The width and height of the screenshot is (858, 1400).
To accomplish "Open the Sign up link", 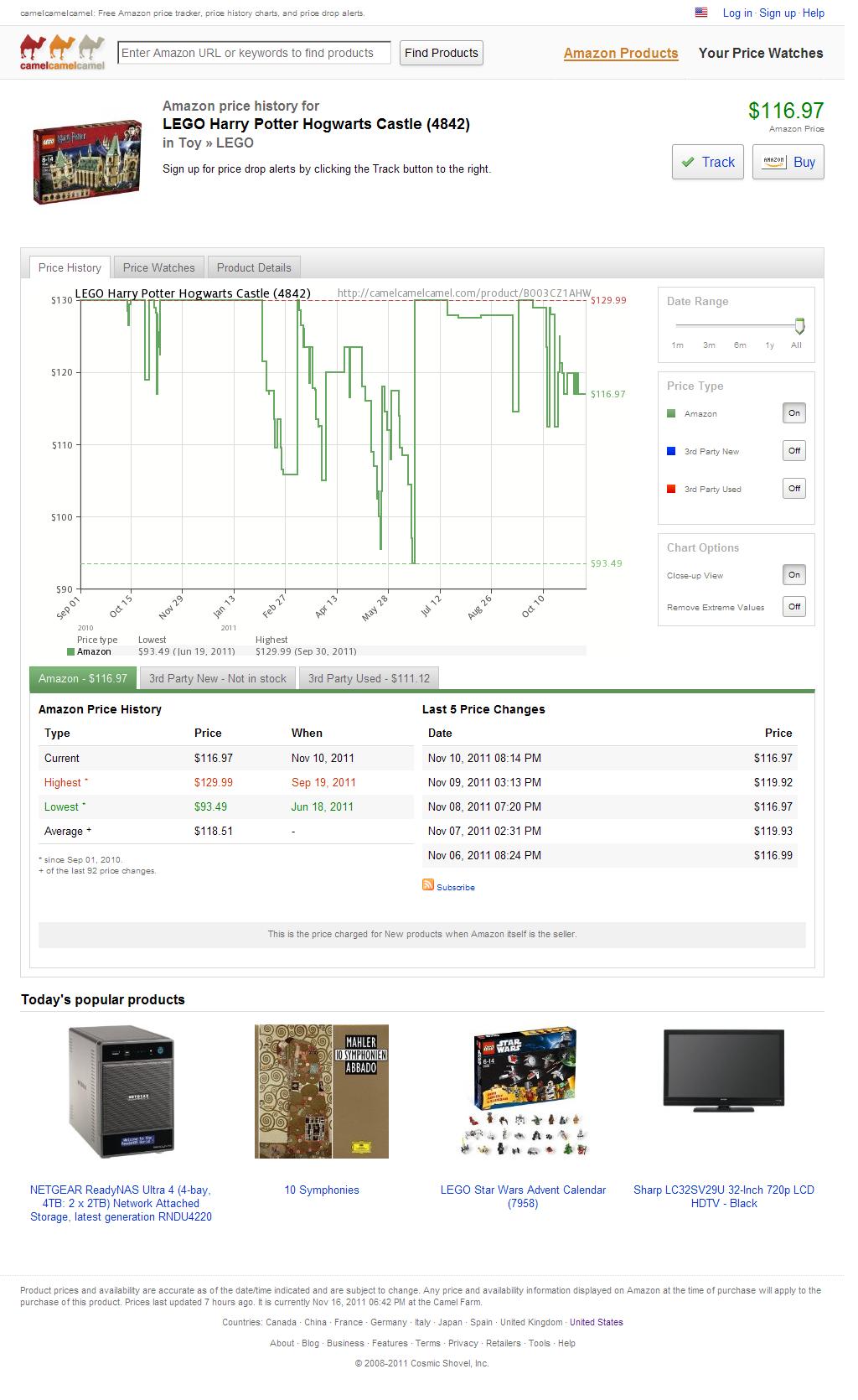I will [778, 13].
